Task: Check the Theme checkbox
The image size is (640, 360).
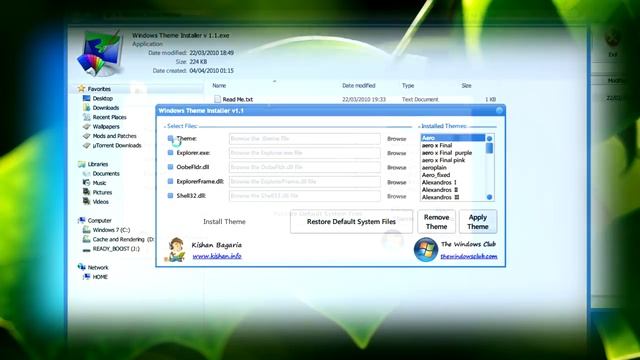Action: click(x=171, y=138)
